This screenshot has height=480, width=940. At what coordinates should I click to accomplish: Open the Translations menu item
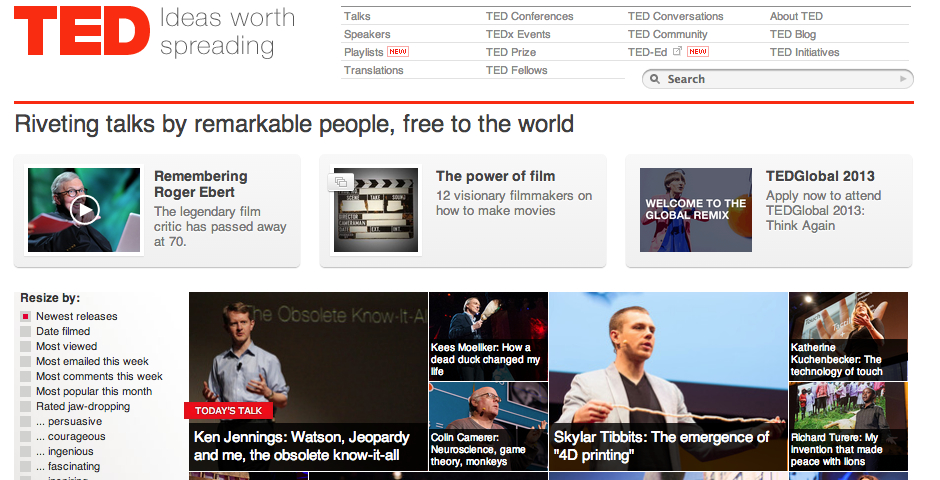pyautogui.click(x=373, y=70)
